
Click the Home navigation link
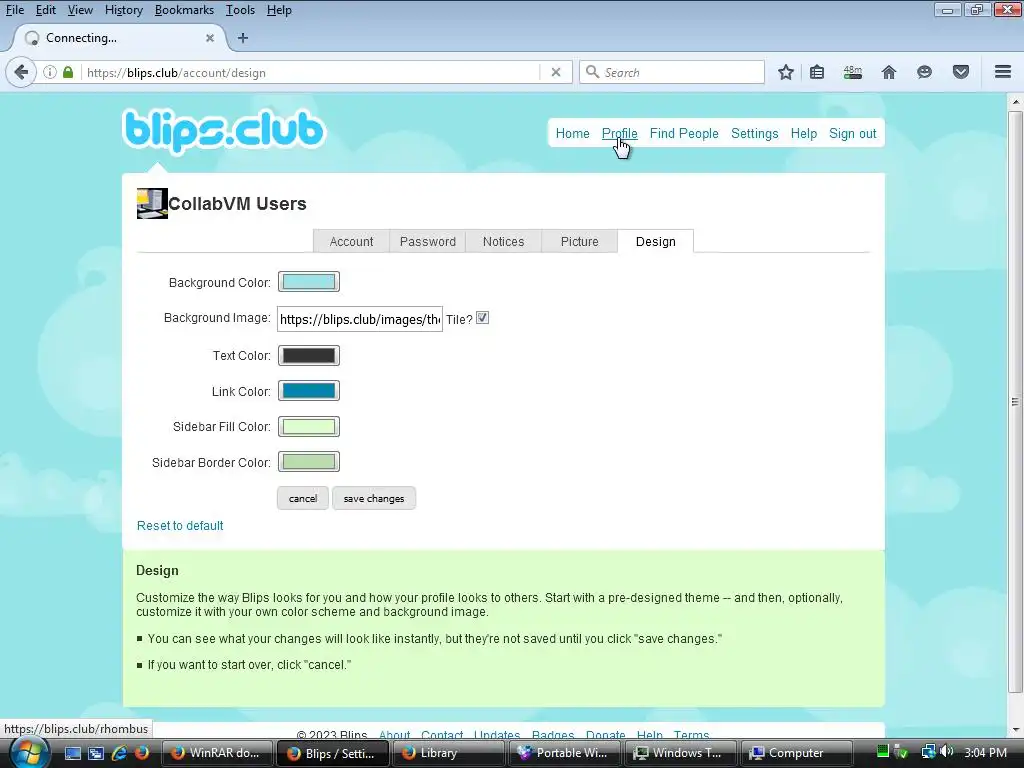pyautogui.click(x=573, y=133)
